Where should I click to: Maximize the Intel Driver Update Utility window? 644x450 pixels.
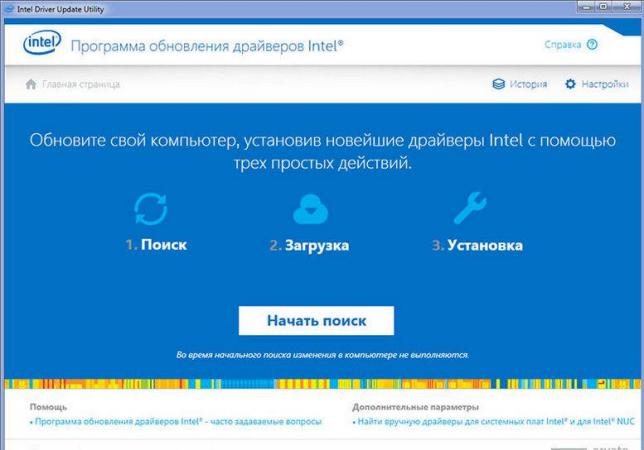tap(603, 6)
